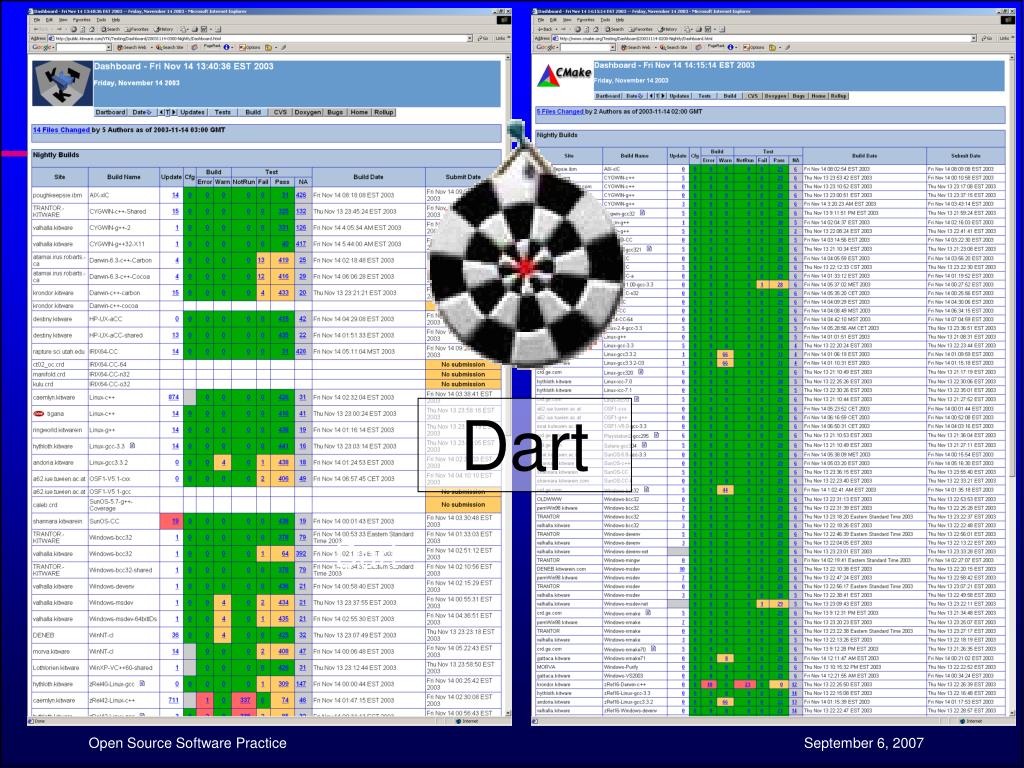Click CVS button in CMake dashboard nav

[753, 96]
